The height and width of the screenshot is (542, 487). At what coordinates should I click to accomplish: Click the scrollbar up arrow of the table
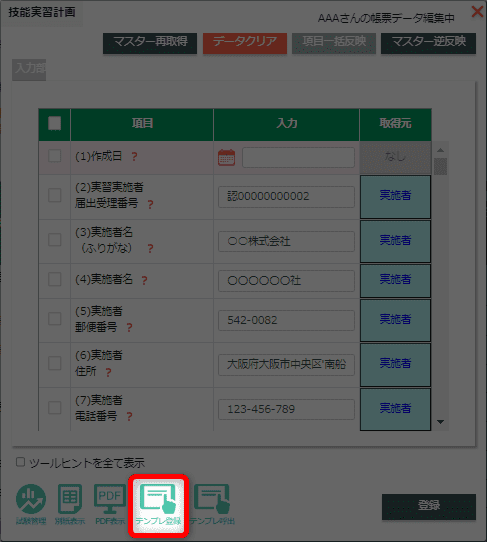point(440,150)
